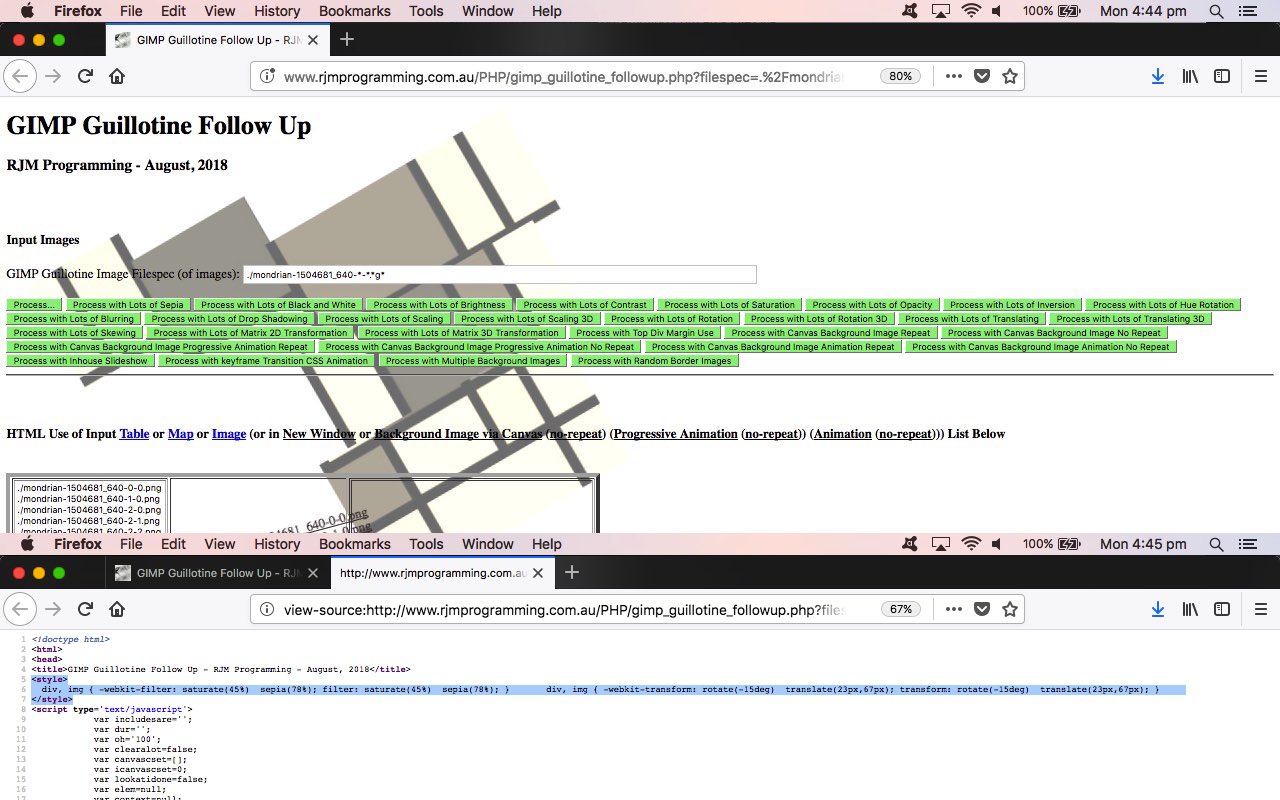The width and height of the screenshot is (1280, 800).
Task: Open hamburger menu in the view-source window
Action: click(x=1261, y=609)
